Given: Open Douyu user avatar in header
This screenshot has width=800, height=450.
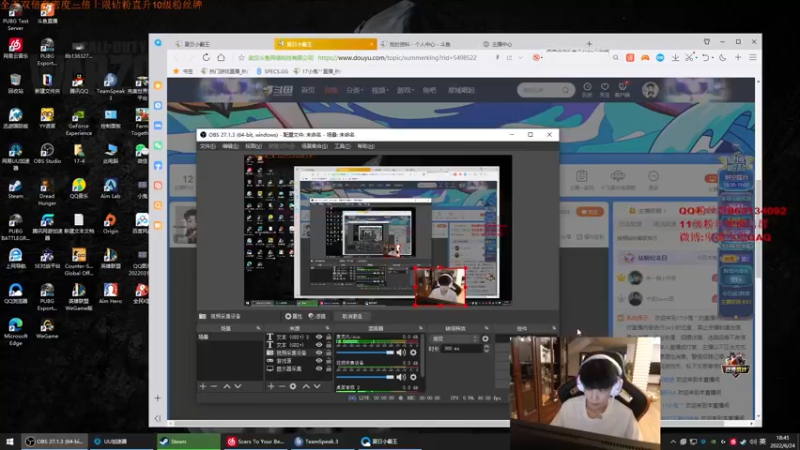Looking at the screenshot, I should coord(649,90).
